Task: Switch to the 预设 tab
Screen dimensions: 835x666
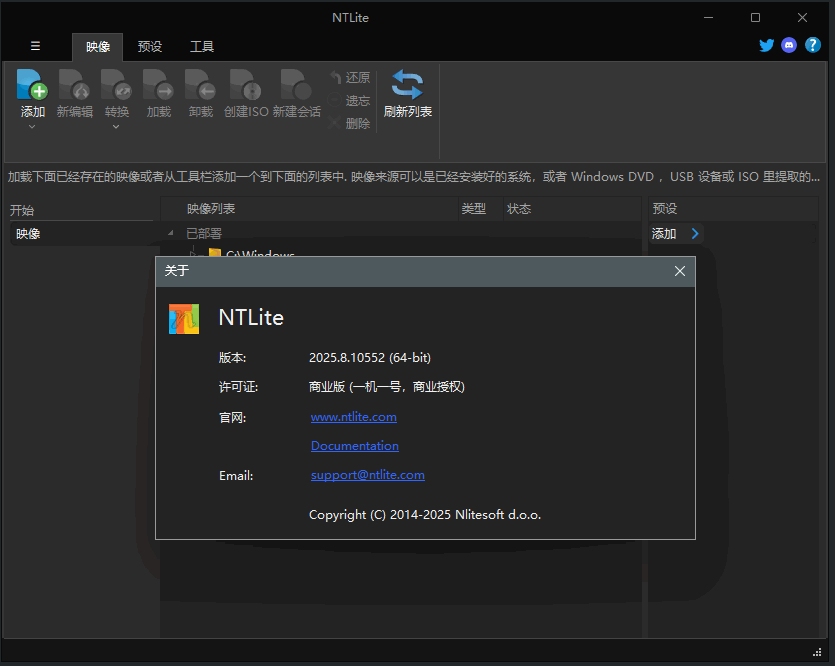Action: tap(150, 46)
